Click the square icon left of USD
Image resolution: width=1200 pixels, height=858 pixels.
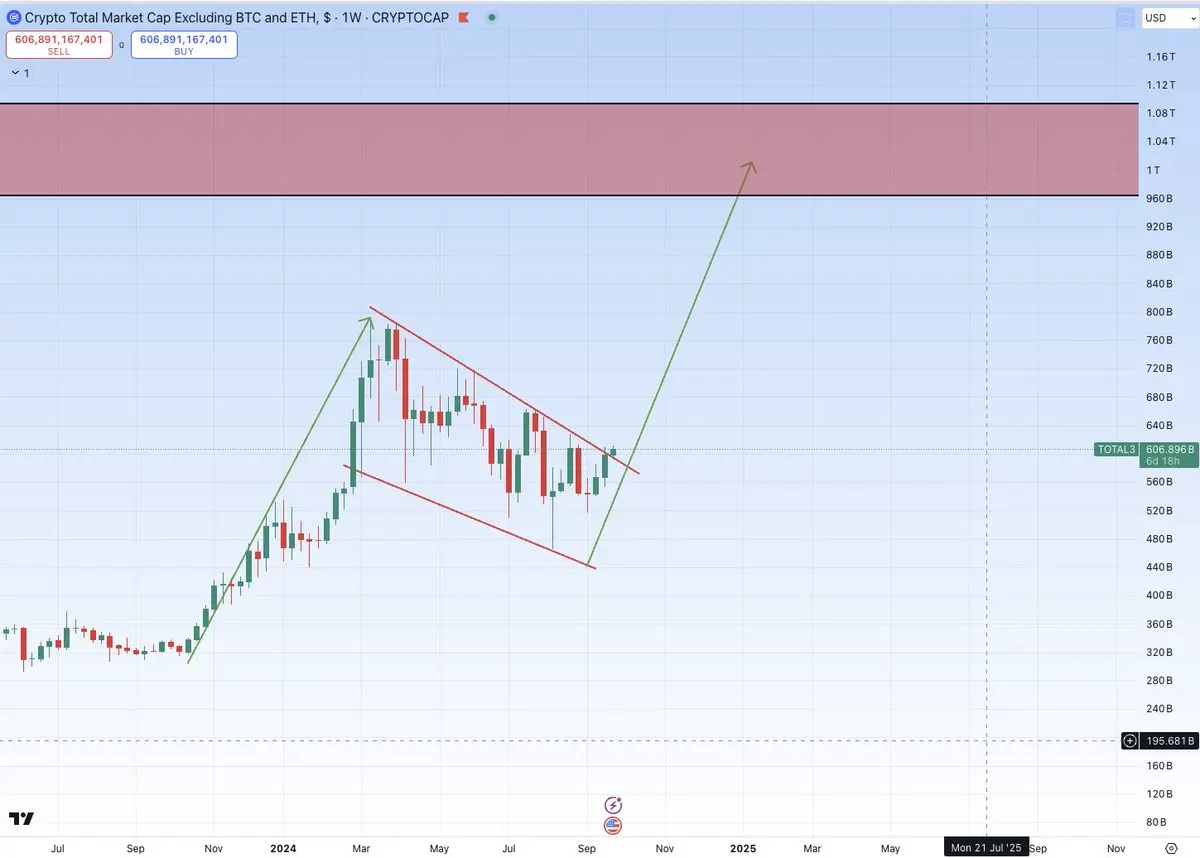tap(1127, 18)
